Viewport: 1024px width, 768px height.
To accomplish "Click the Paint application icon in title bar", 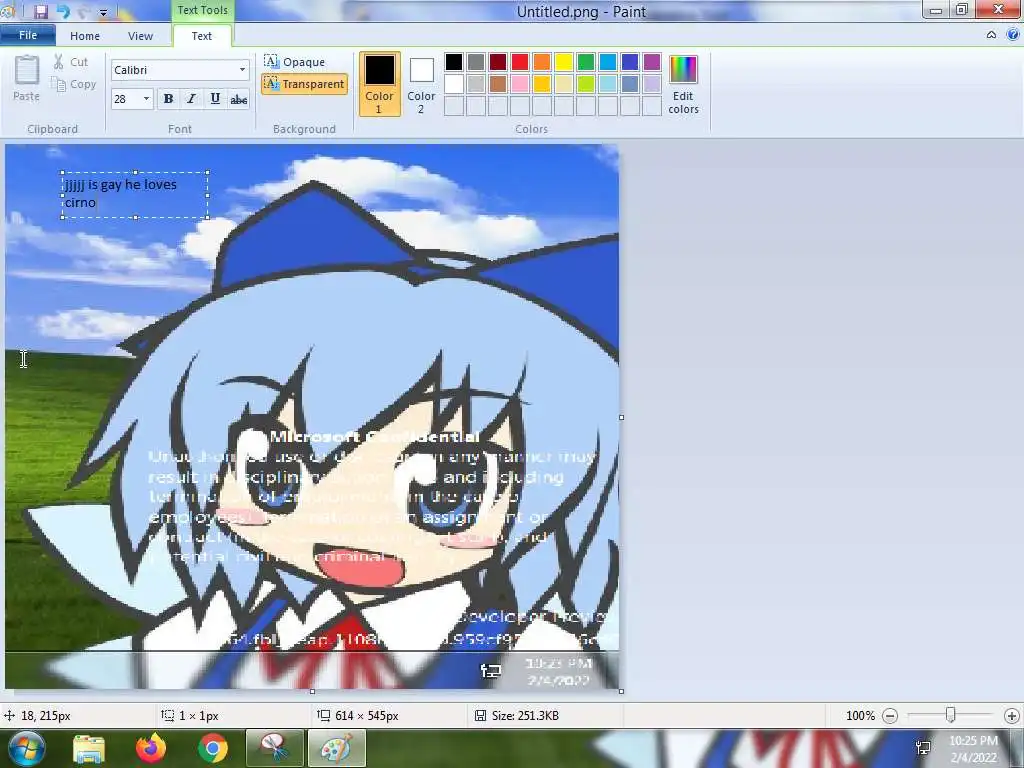I will point(8,10).
